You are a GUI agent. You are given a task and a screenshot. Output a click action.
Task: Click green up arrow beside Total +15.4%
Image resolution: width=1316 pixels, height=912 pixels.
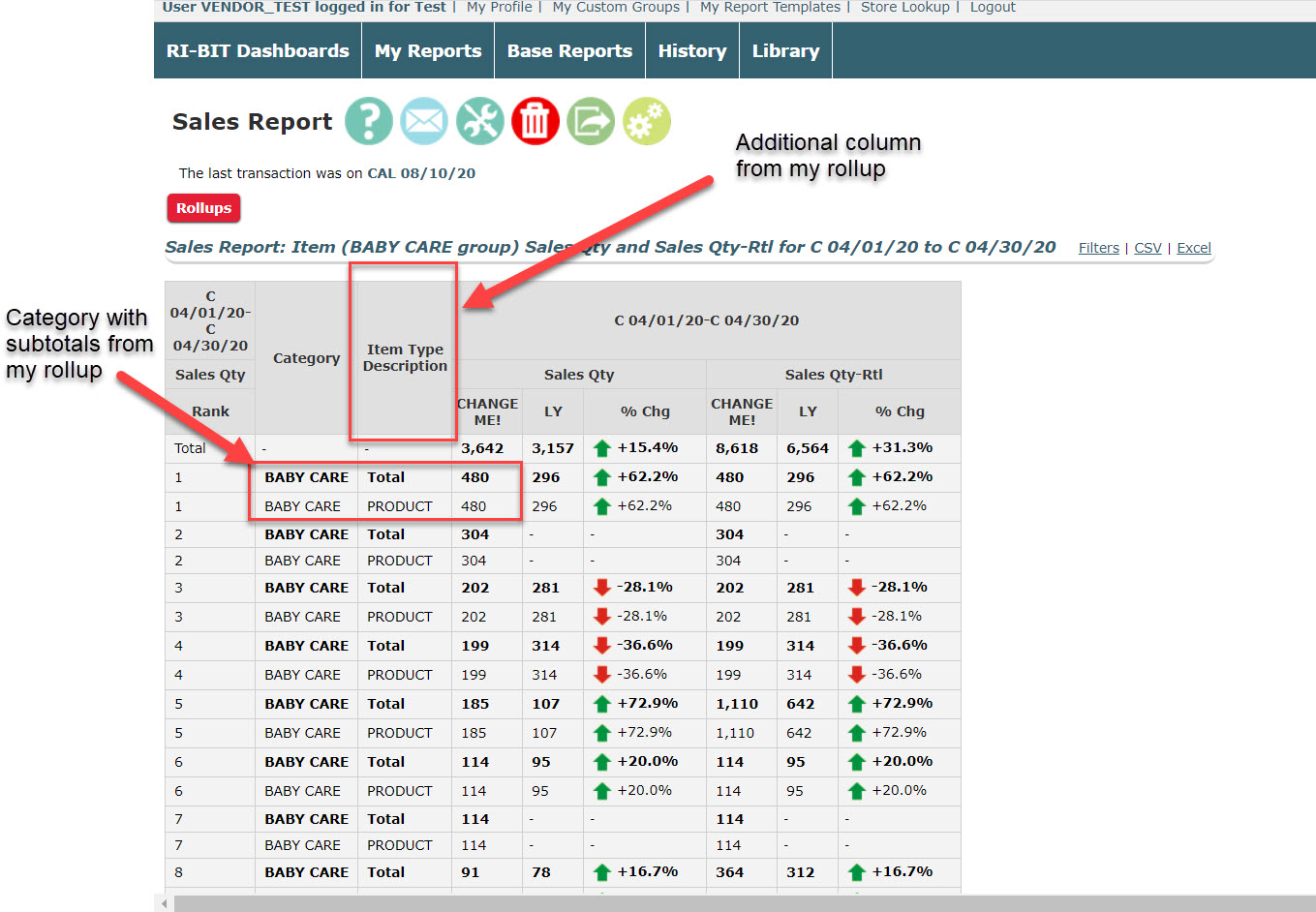[602, 448]
